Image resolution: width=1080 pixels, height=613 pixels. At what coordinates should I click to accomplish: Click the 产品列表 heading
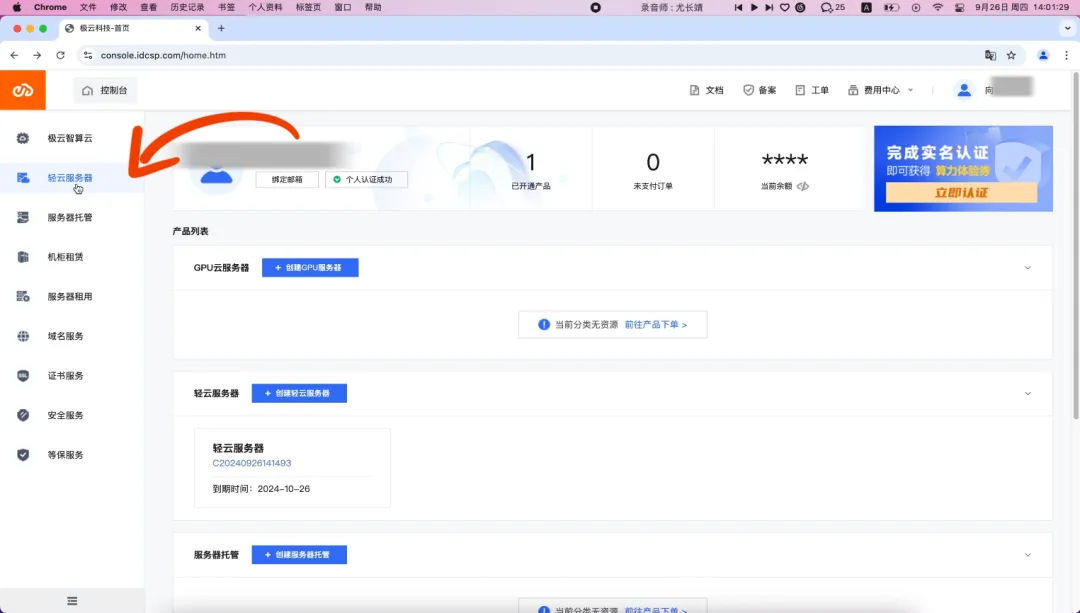point(190,231)
